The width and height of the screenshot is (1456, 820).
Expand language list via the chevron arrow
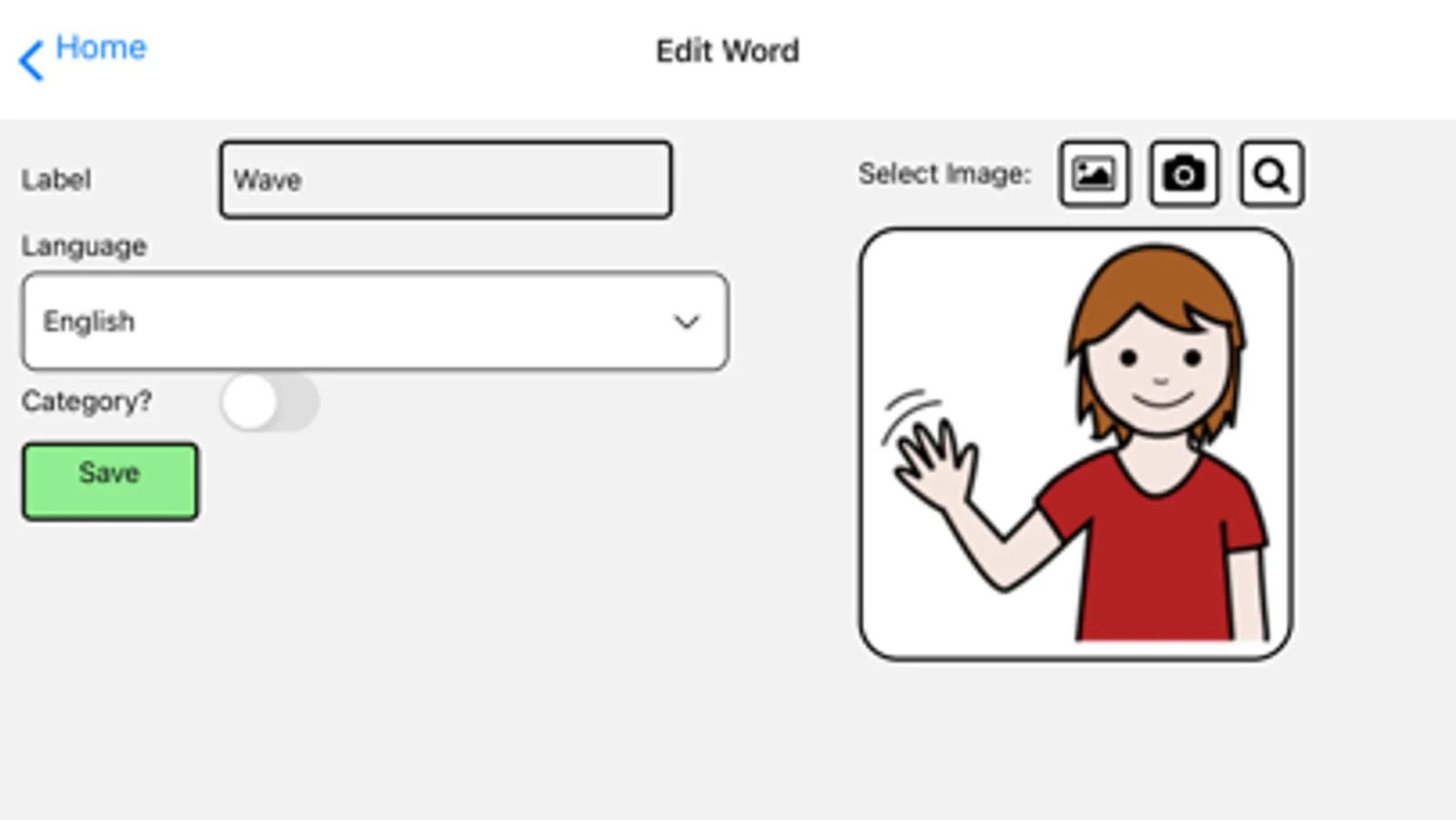pos(686,322)
